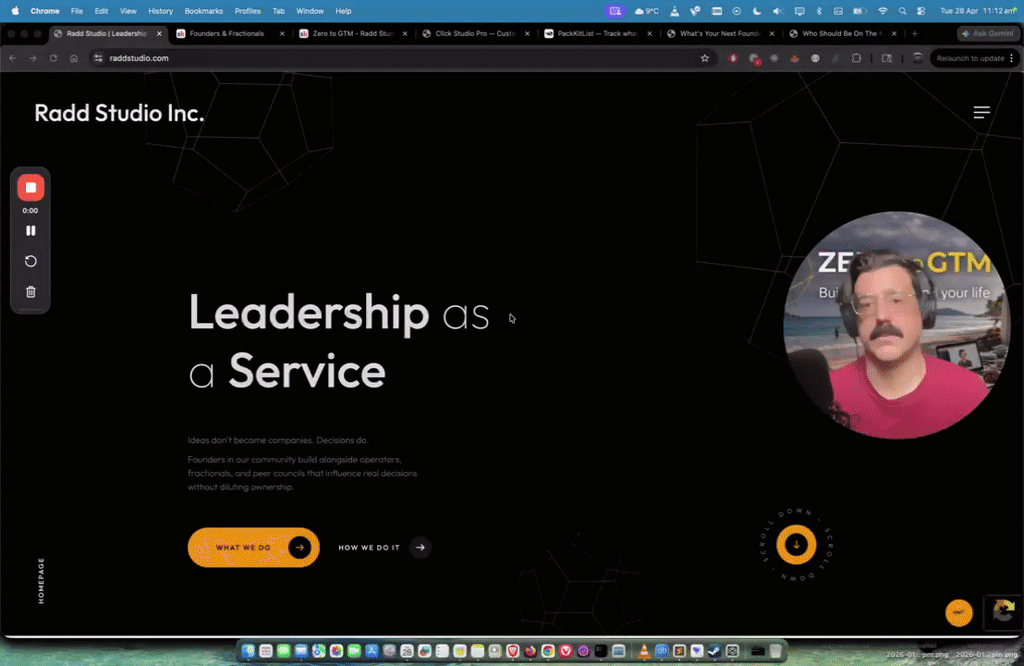Close the Radd Studio Leadership tab
Image resolution: width=1024 pixels, height=666 pixels.
(159, 33)
